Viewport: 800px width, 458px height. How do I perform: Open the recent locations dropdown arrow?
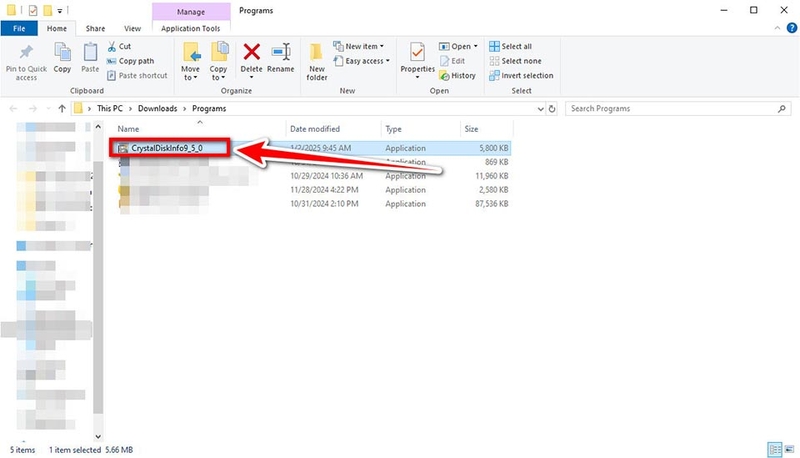[x=48, y=109]
